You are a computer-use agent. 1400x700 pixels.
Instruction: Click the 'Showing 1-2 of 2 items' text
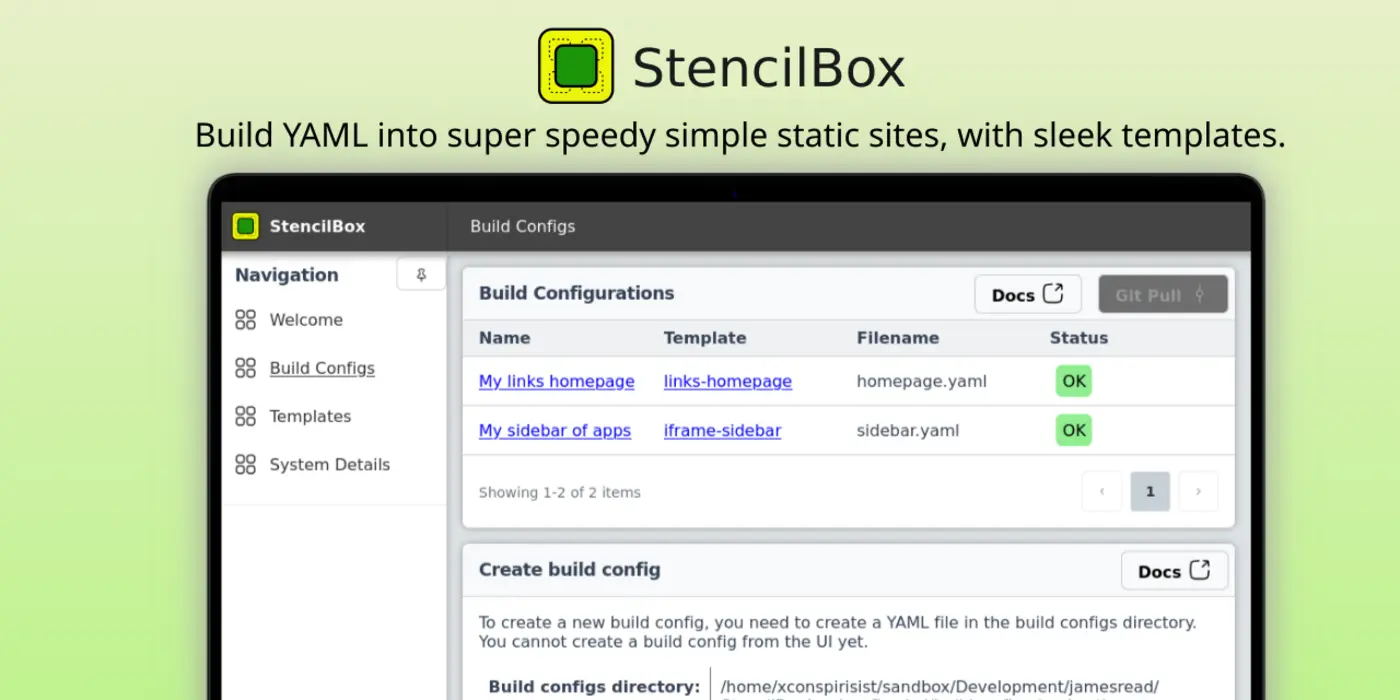560,492
